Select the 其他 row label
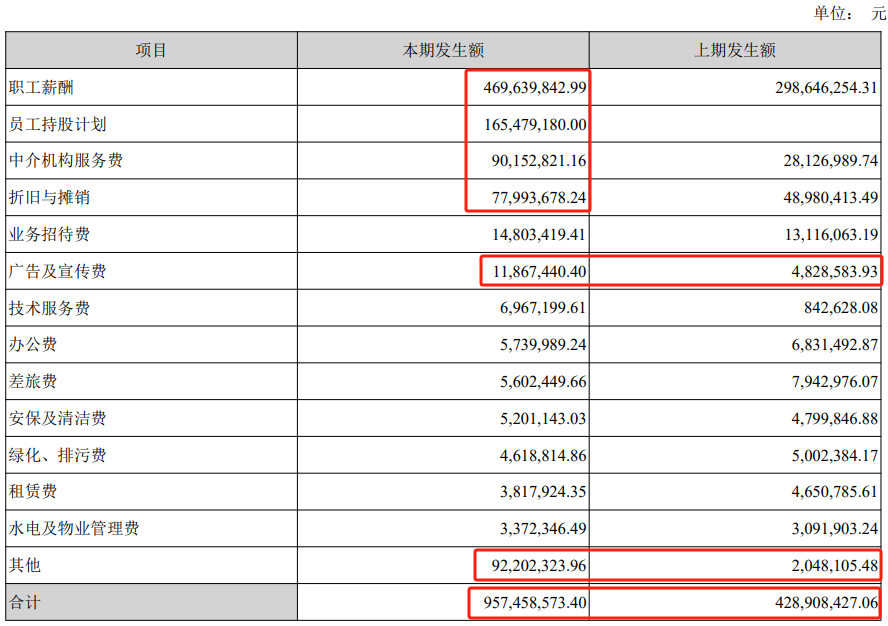This screenshot has width=888, height=626. click(25, 565)
